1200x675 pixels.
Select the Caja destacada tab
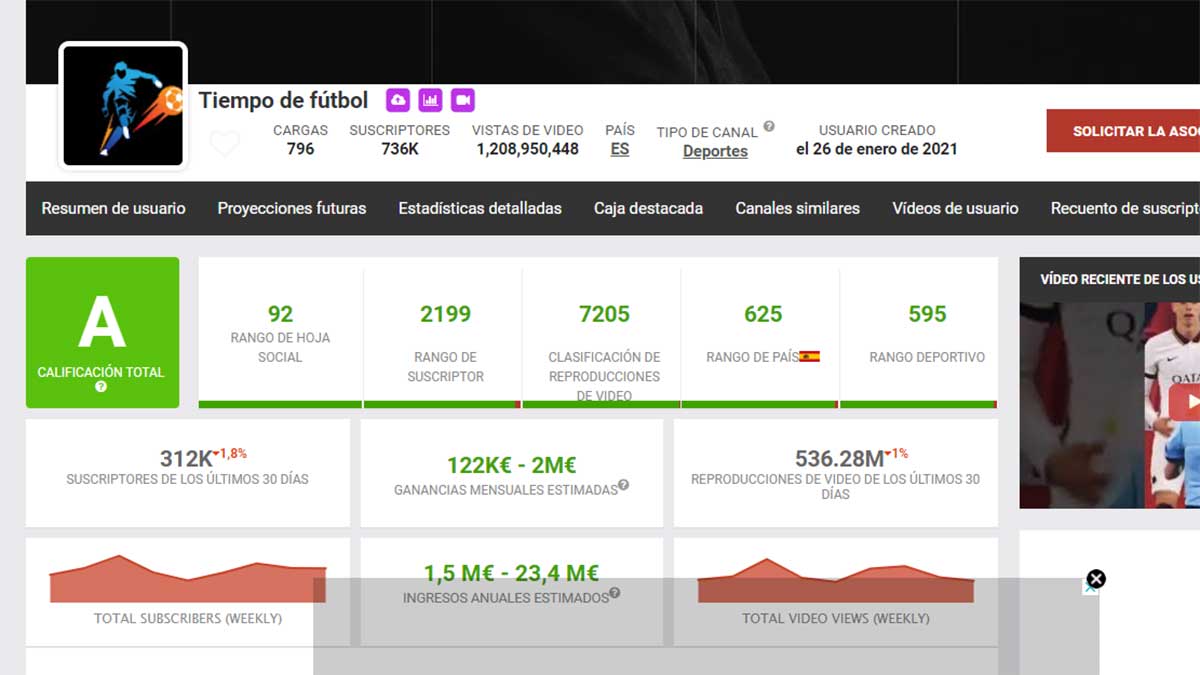(x=648, y=208)
